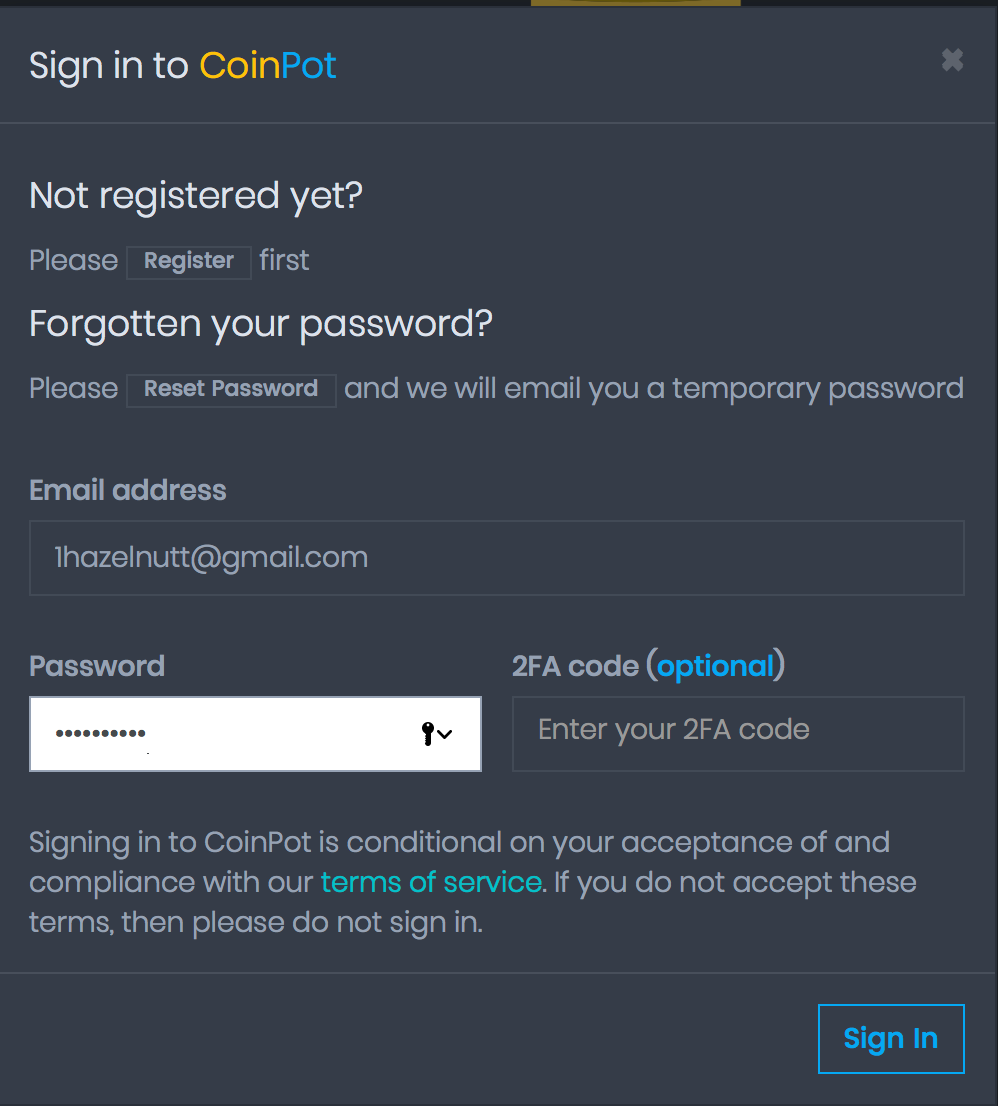Click the 'Password' field label
Screen dimensions: 998x1106
coord(97,667)
